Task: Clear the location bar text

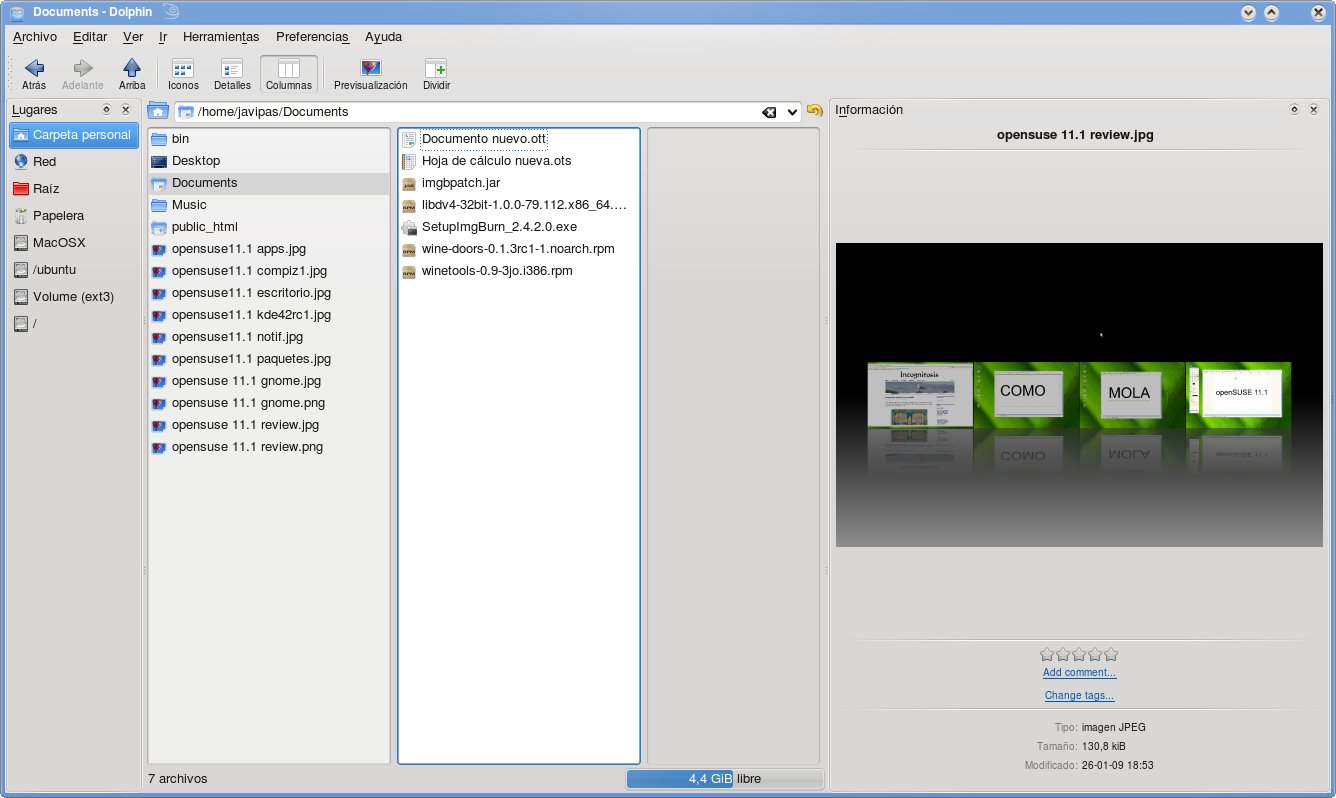Action: click(769, 112)
